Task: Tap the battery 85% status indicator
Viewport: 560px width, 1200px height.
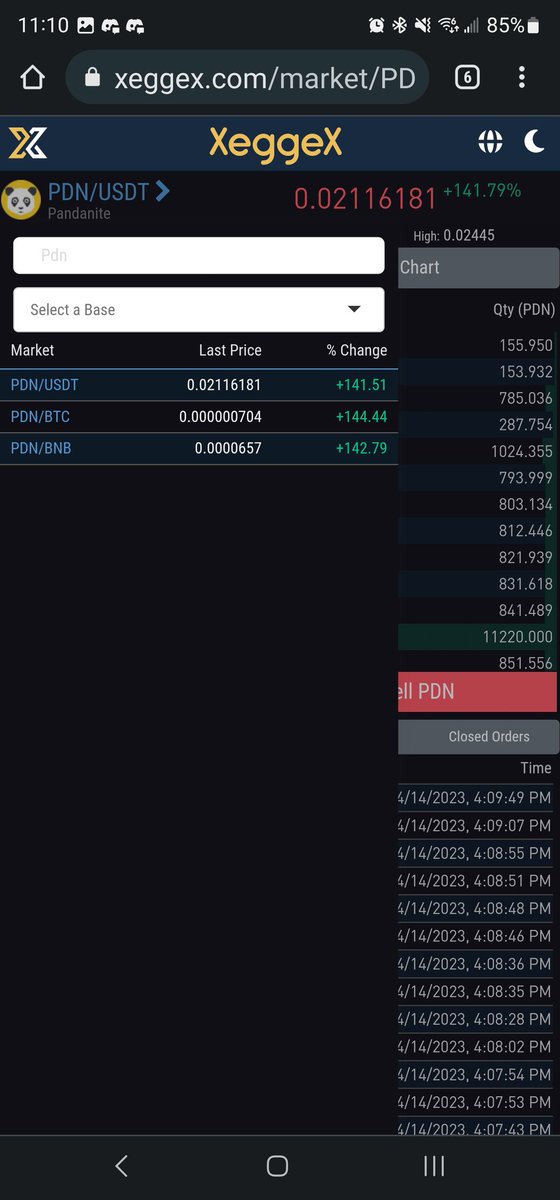Action: 513,25
